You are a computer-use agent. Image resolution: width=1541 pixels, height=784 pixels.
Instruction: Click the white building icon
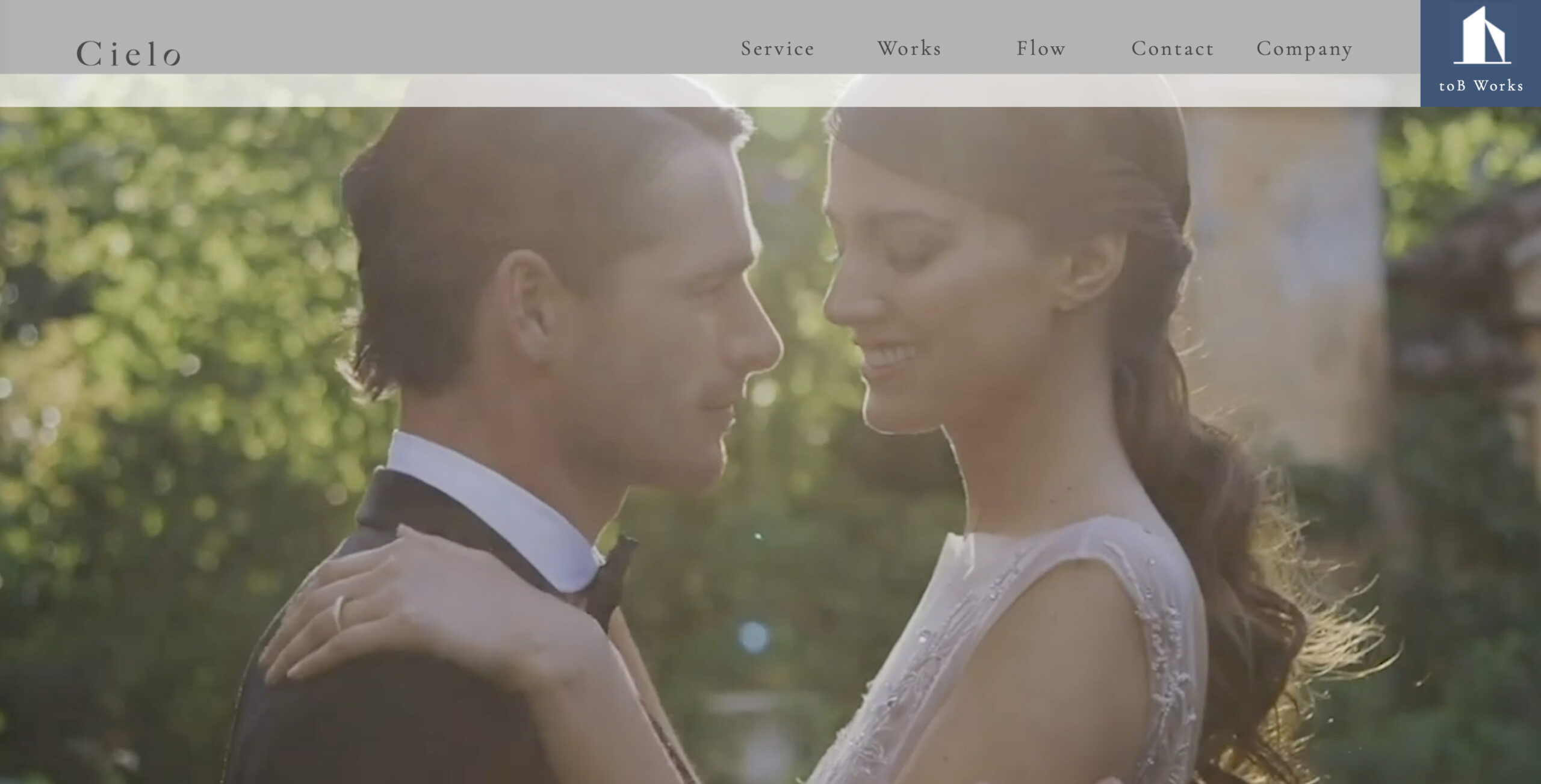(x=1481, y=35)
